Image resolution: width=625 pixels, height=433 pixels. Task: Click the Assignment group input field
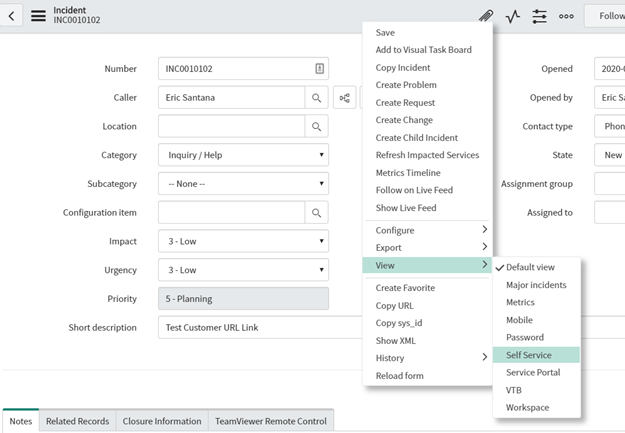click(609, 184)
